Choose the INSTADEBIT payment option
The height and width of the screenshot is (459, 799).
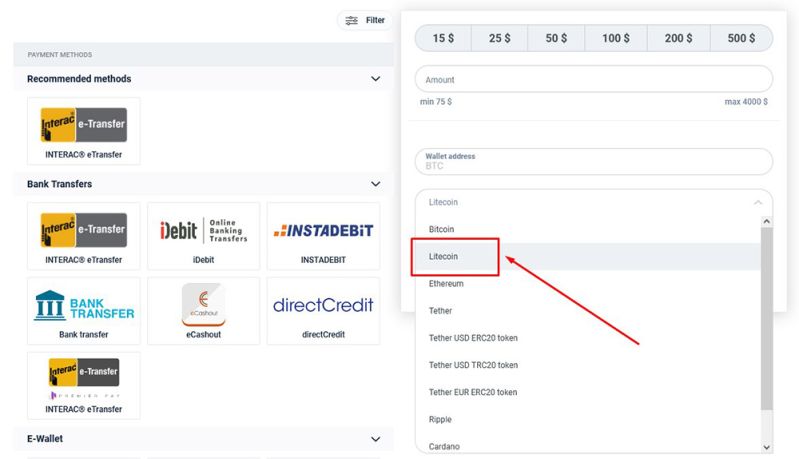323,230
